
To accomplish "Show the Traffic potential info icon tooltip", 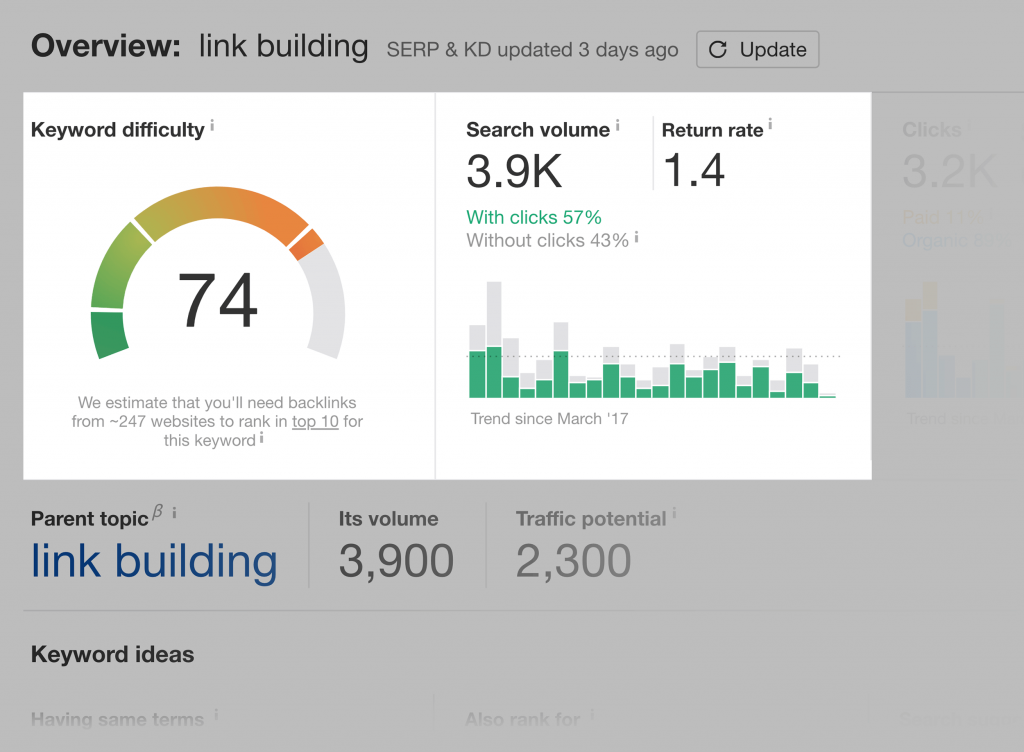I will point(675,513).
